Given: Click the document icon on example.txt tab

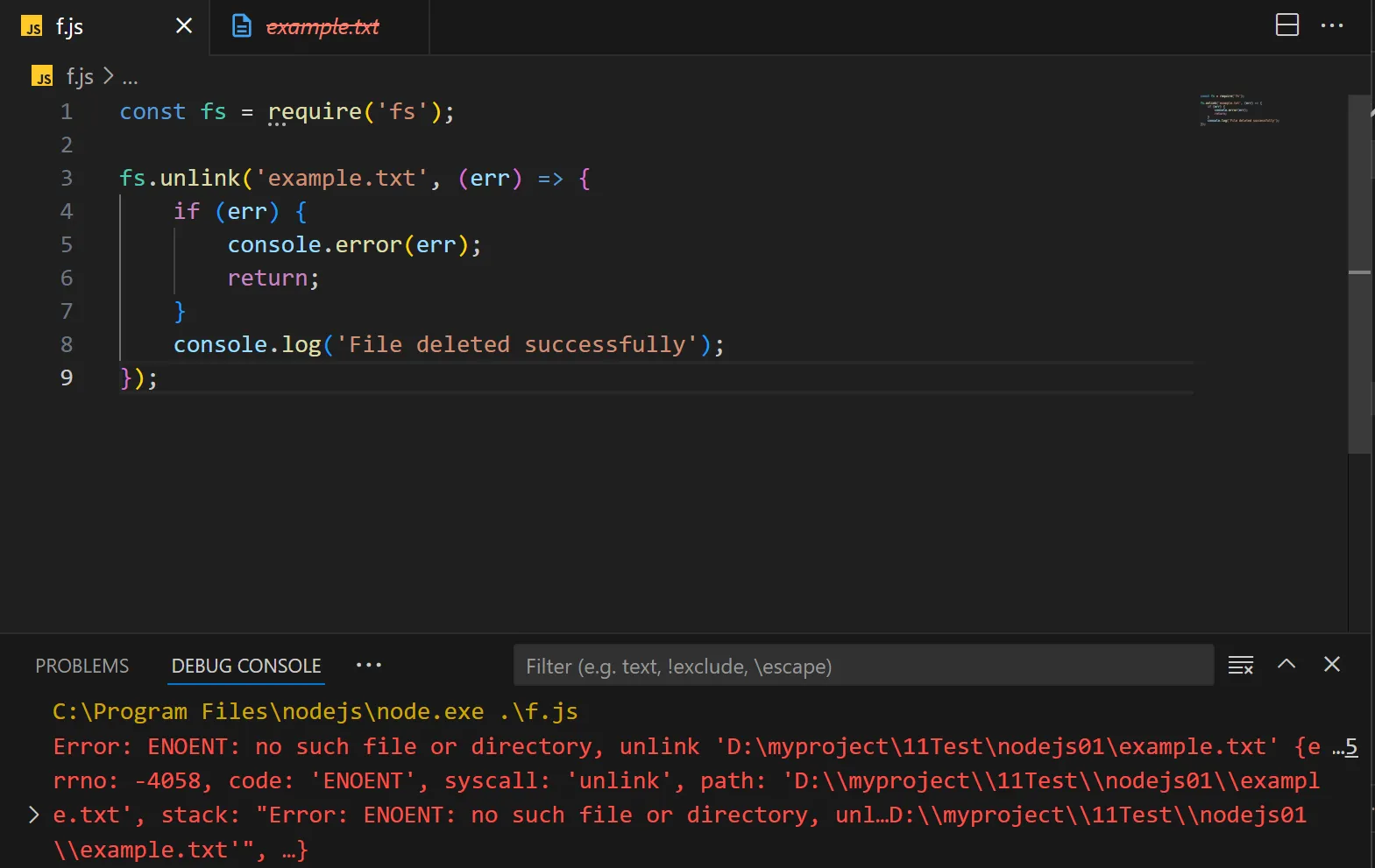Looking at the screenshot, I should pos(241,26).
